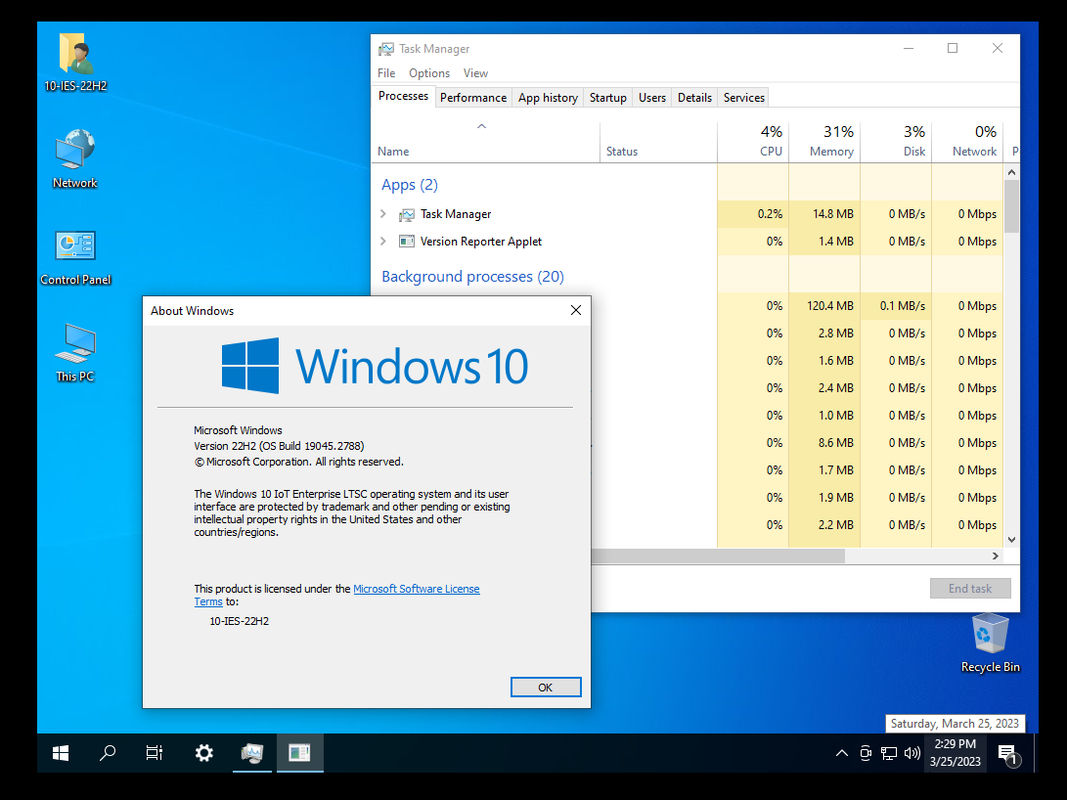The height and width of the screenshot is (800, 1067).
Task: Open Task View on the taskbar
Action: (x=154, y=752)
